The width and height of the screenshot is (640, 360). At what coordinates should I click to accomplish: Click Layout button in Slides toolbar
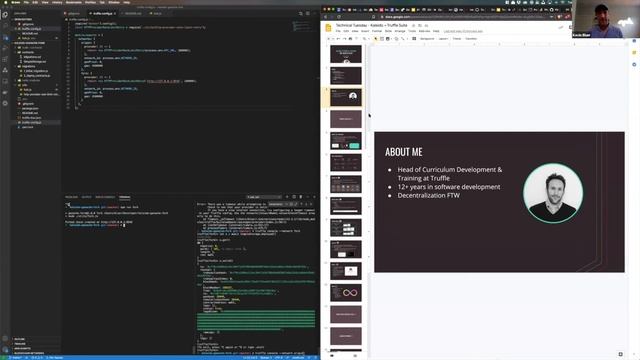tap(443, 39)
